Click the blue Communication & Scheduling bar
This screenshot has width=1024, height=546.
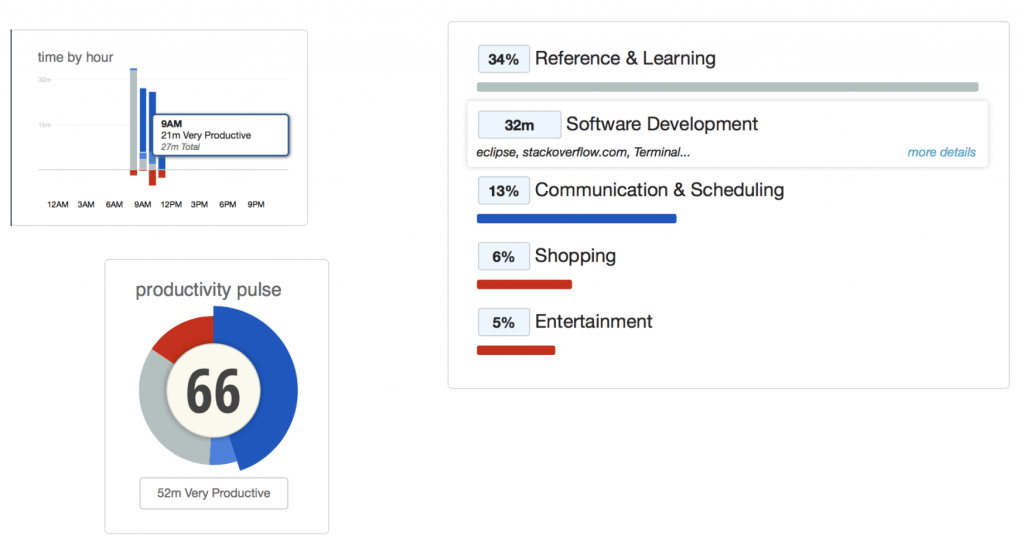pos(577,219)
